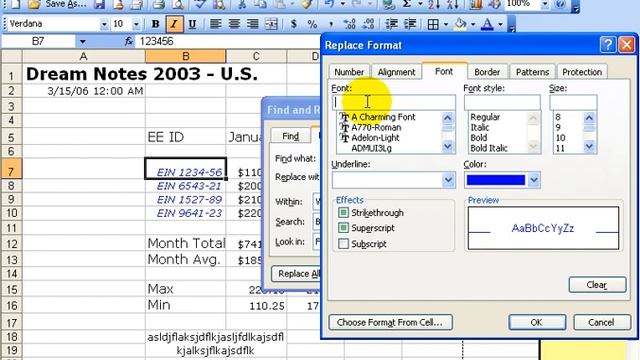This screenshot has width=640, height=360.
Task: Apply Comma Style icon
Action: (331, 24)
